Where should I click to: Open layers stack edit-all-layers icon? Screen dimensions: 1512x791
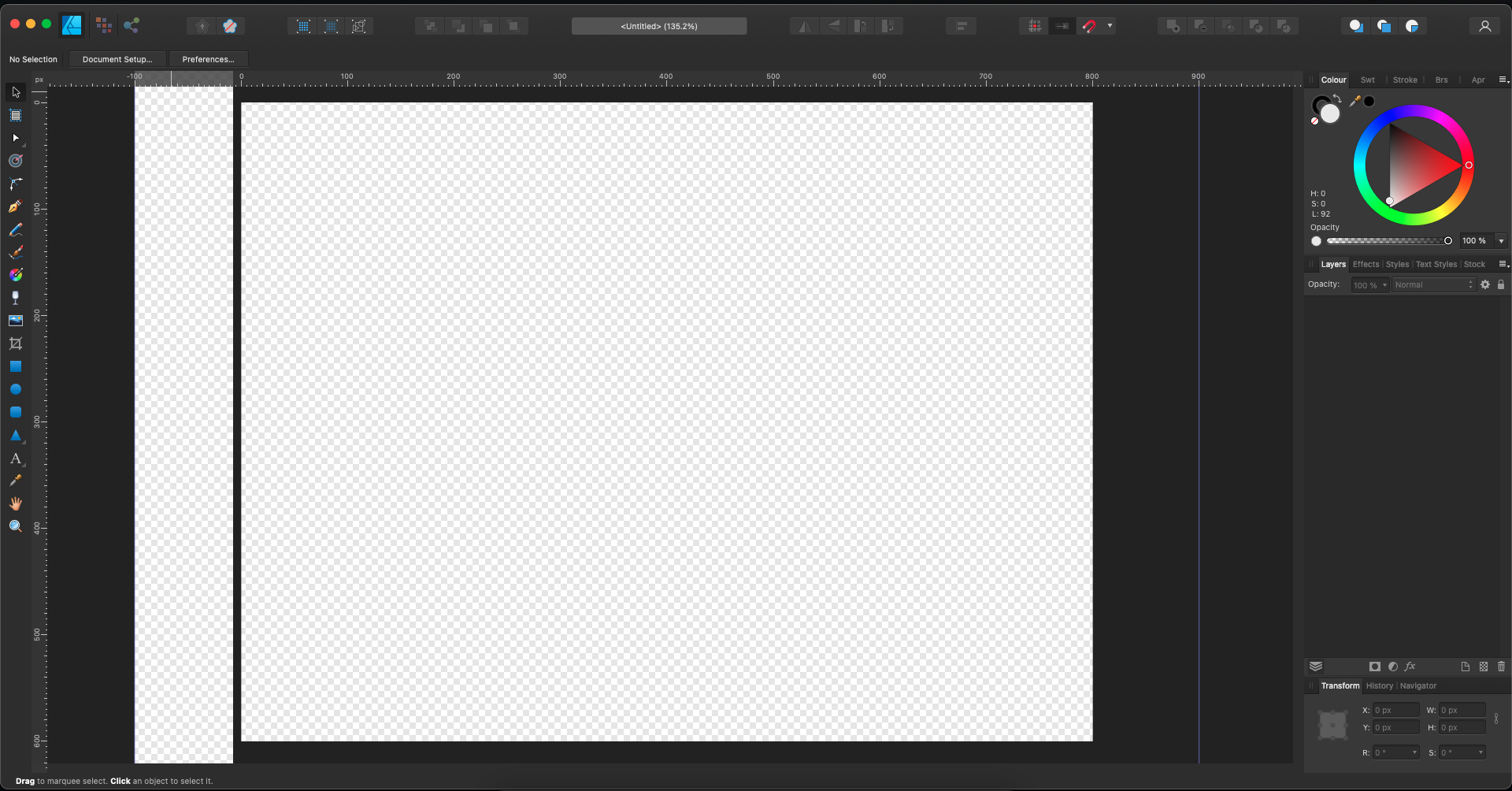1316,667
